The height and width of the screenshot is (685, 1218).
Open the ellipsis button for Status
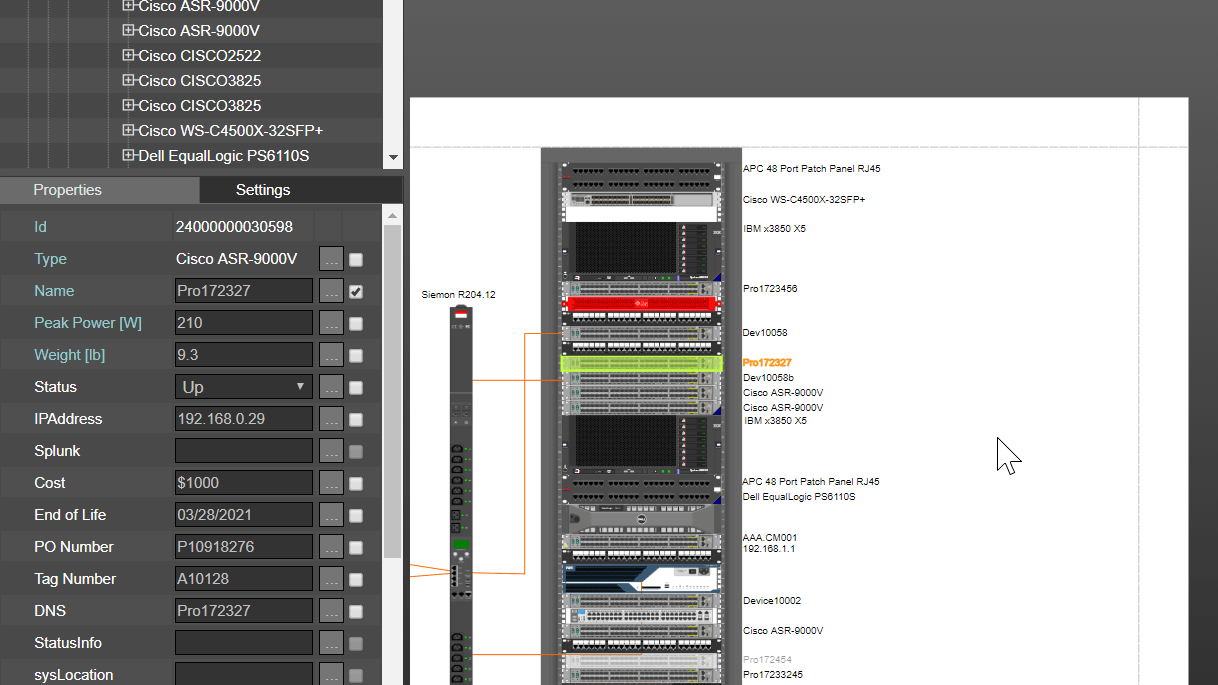pos(331,387)
